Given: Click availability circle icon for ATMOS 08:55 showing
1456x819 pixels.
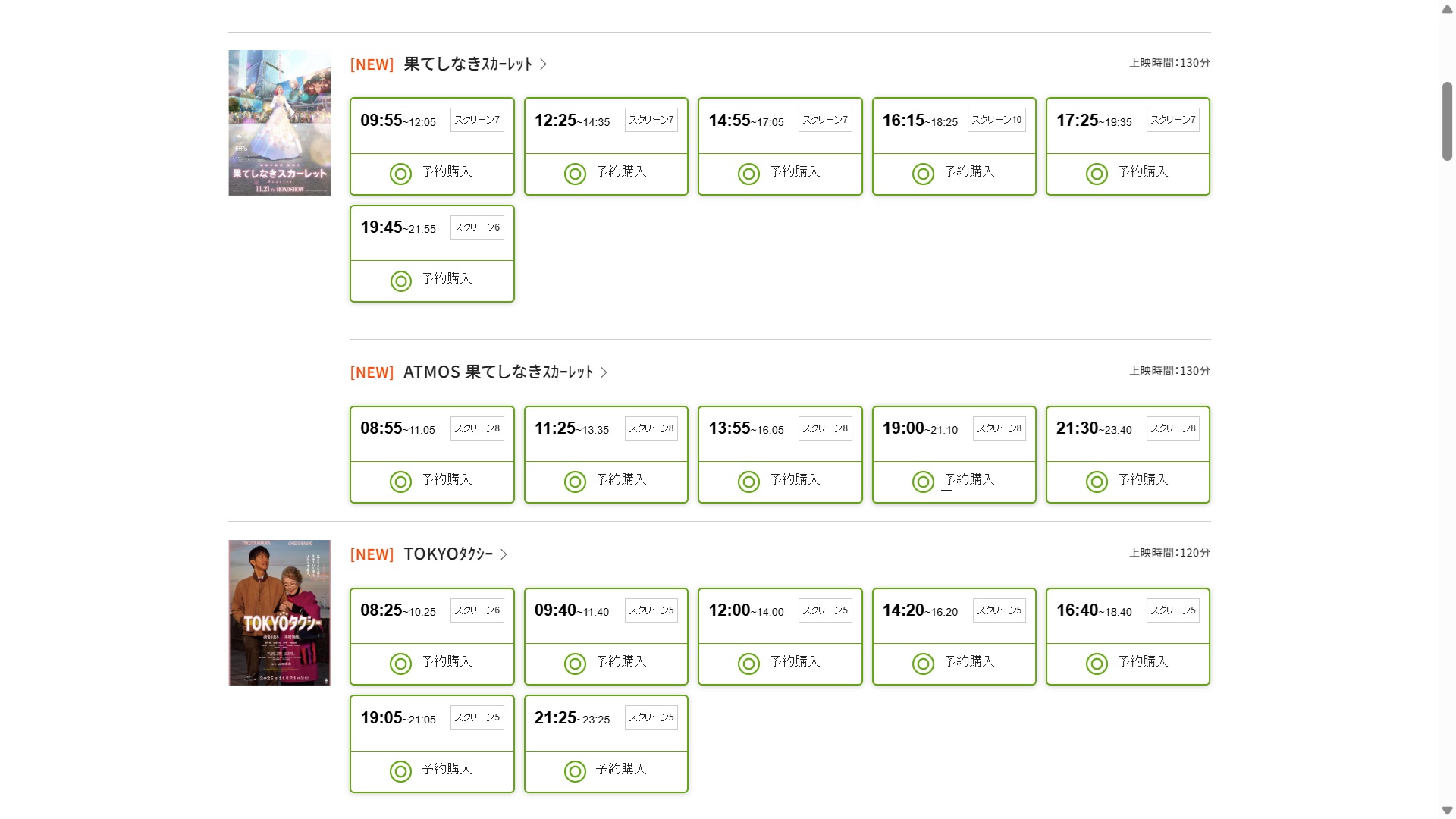Looking at the screenshot, I should pos(400,482).
